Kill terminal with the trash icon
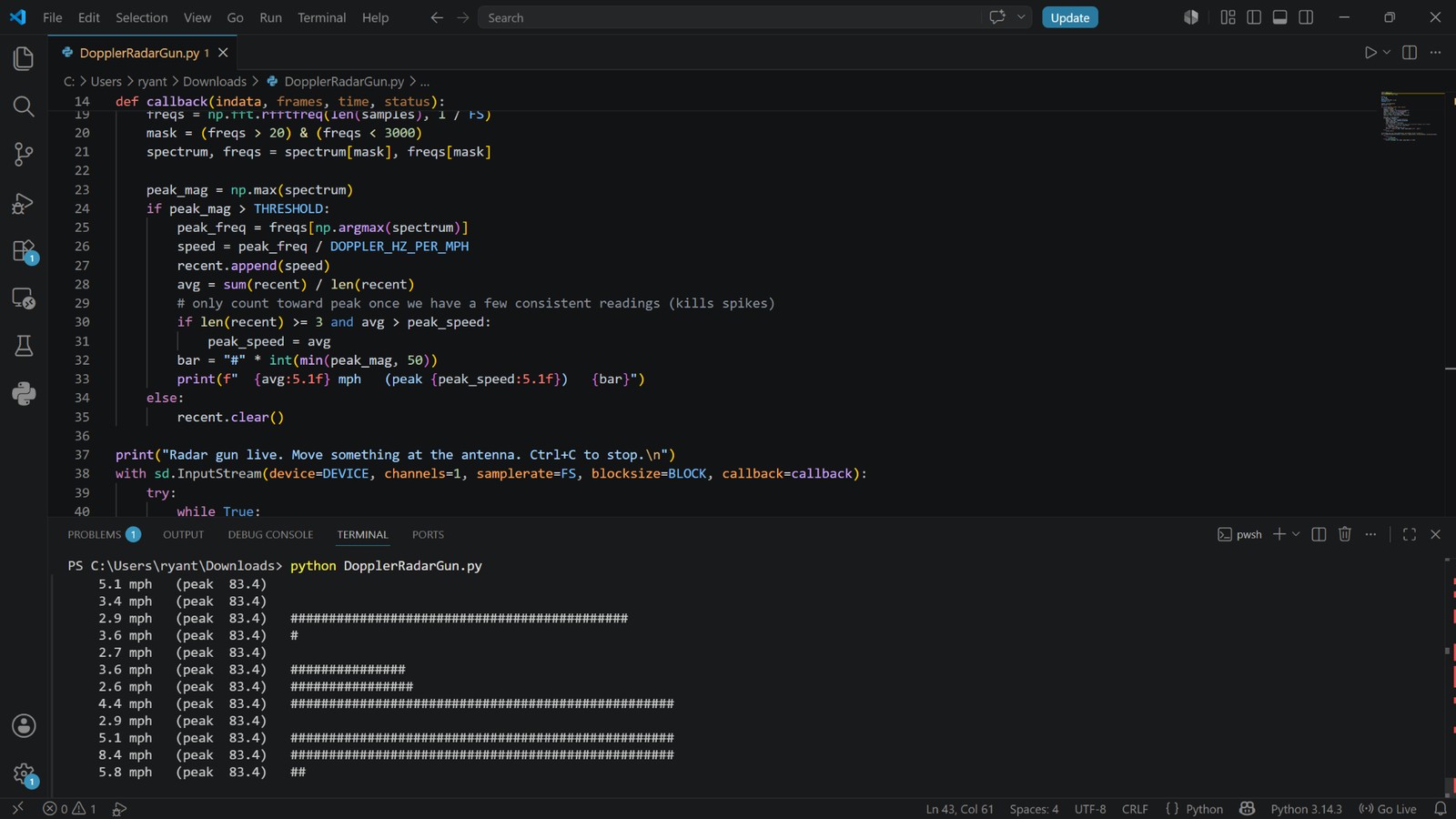1456x819 pixels. point(1345,534)
